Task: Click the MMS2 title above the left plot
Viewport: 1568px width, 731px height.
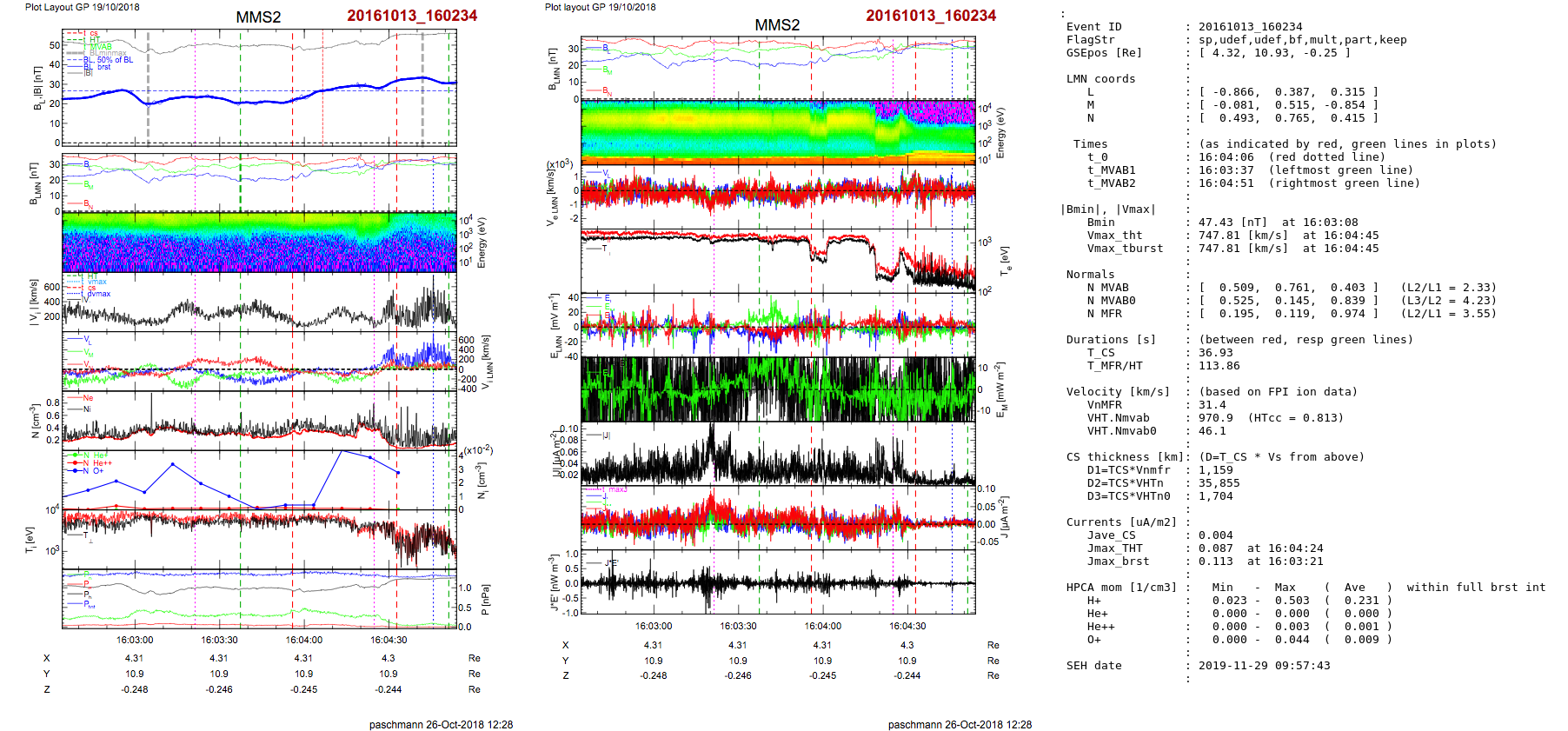Action: click(x=258, y=17)
